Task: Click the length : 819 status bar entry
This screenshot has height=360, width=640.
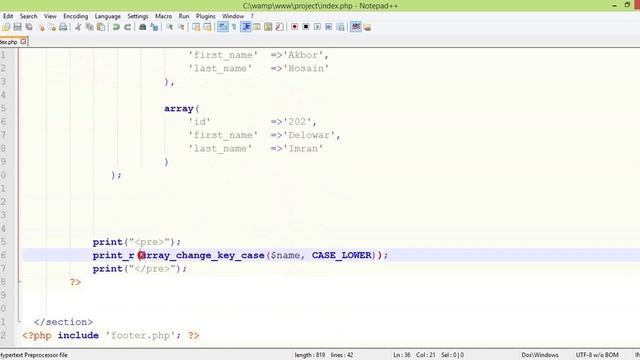Action: coord(310,355)
